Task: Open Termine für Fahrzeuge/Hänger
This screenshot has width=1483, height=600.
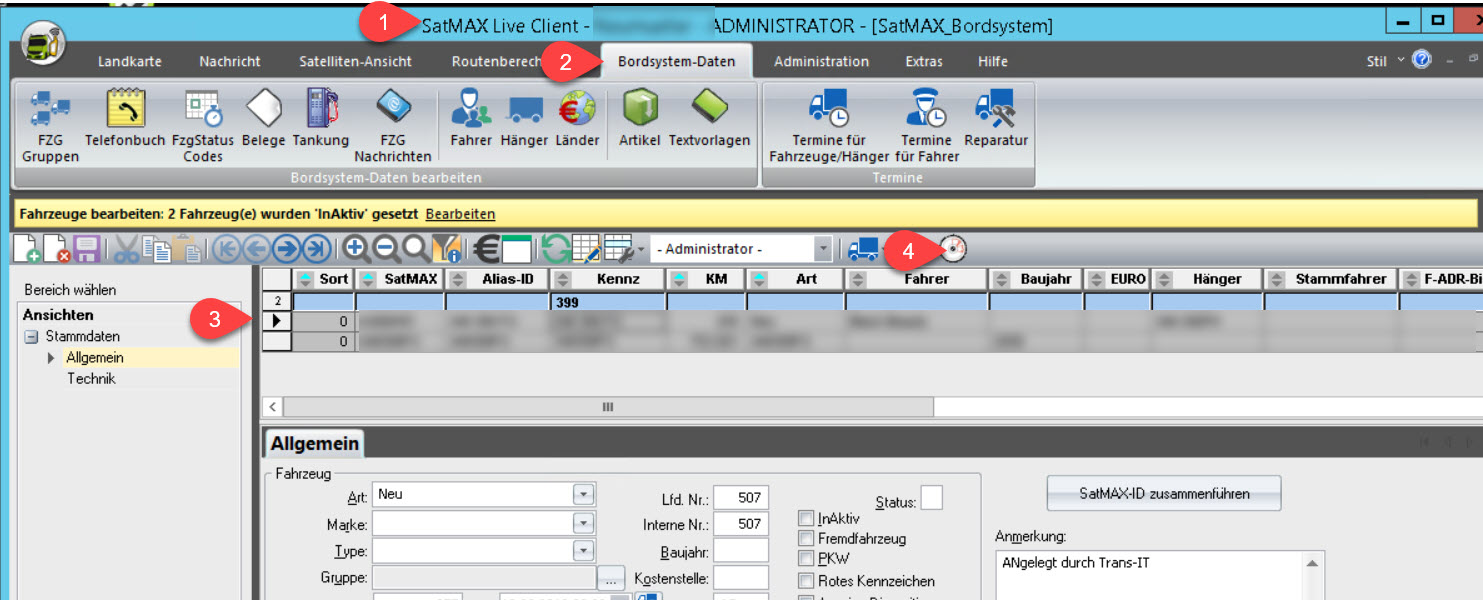Action: (x=829, y=126)
